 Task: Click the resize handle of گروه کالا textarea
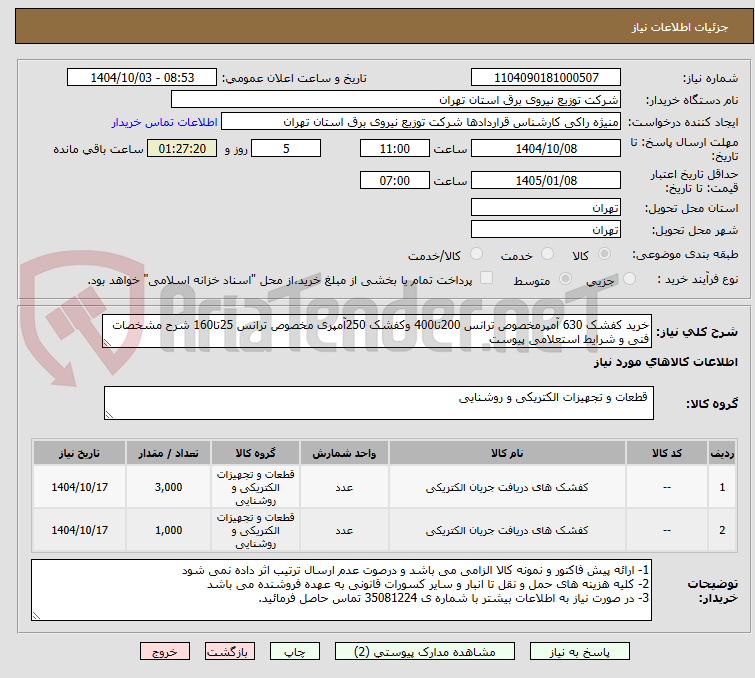[x=109, y=415]
